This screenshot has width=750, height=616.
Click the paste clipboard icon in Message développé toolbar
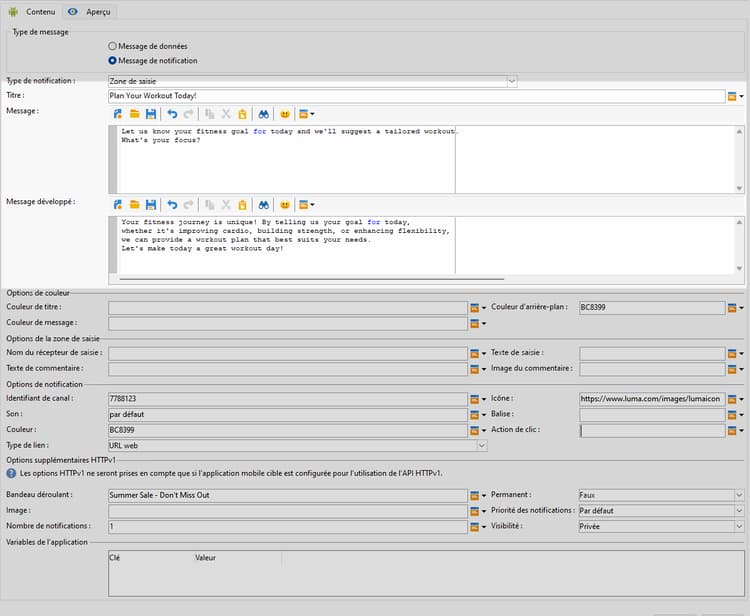pos(241,204)
